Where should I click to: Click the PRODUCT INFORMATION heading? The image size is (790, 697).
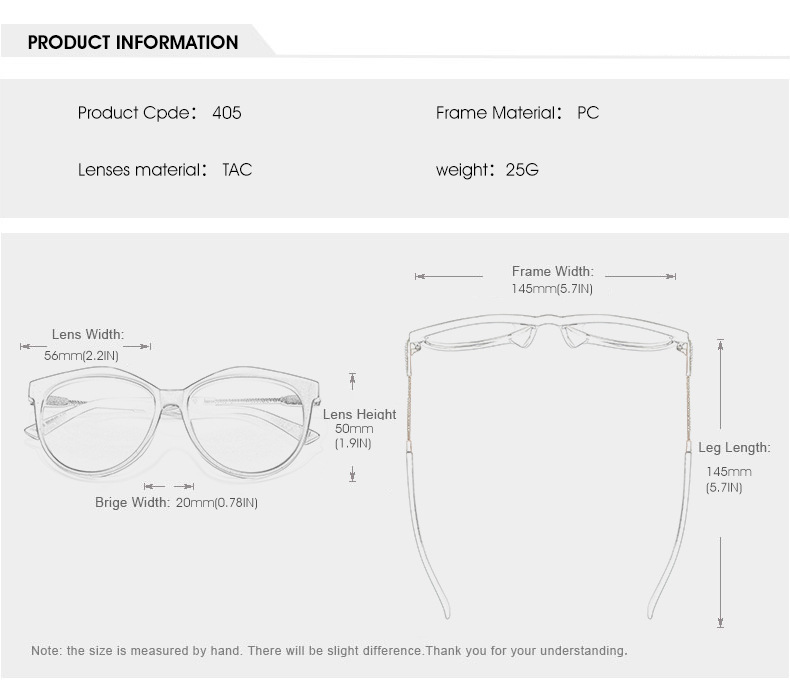coord(133,42)
